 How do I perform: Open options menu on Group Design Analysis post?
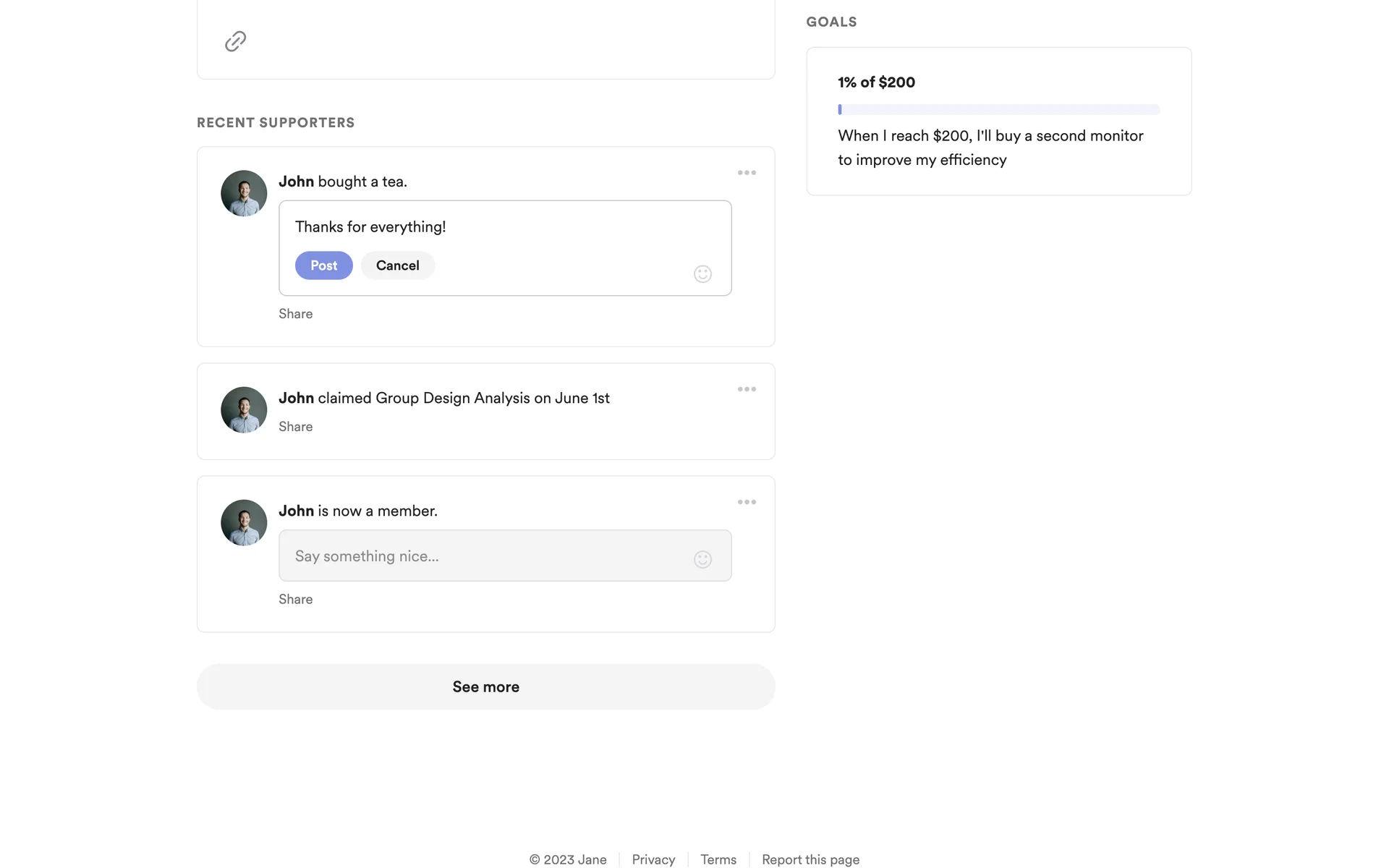point(747,389)
